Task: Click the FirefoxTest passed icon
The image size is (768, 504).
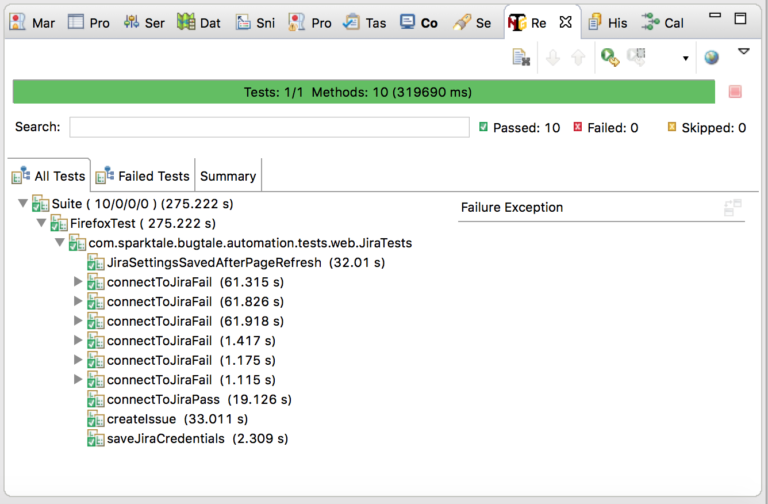Action: pos(59,223)
